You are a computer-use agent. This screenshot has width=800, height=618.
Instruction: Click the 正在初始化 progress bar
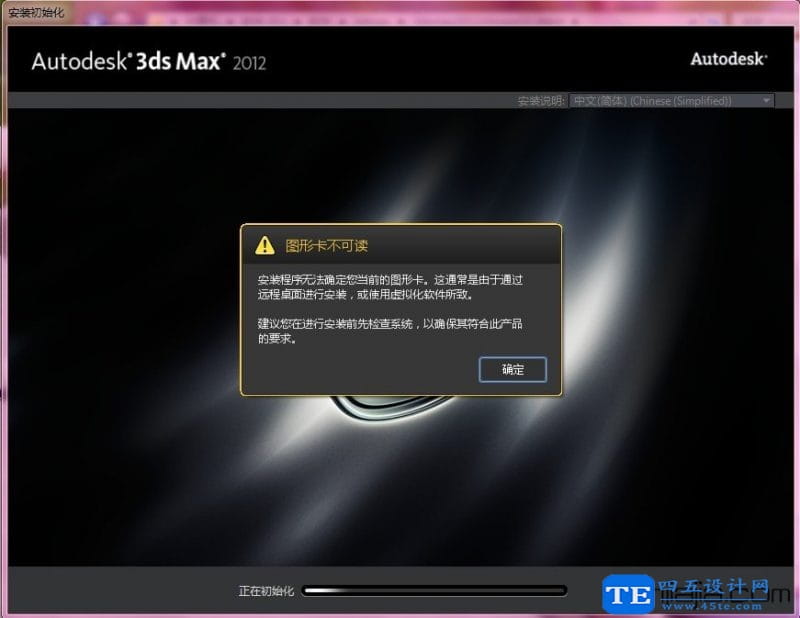435,591
